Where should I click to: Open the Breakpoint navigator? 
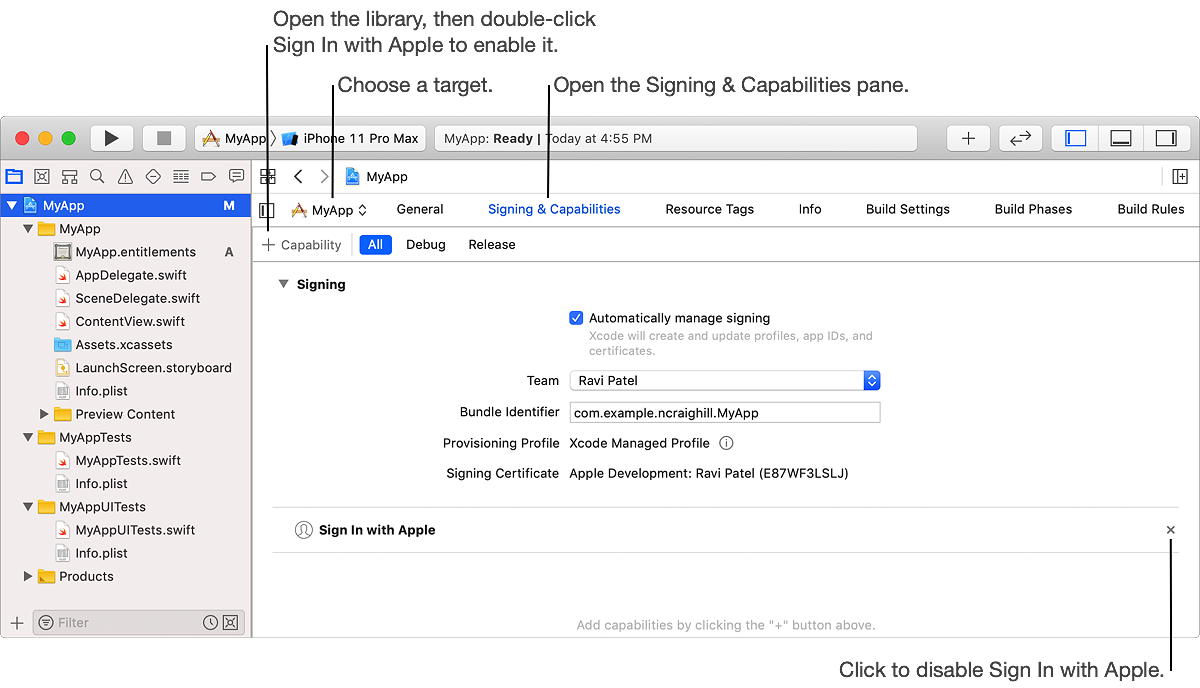pyautogui.click(x=208, y=176)
